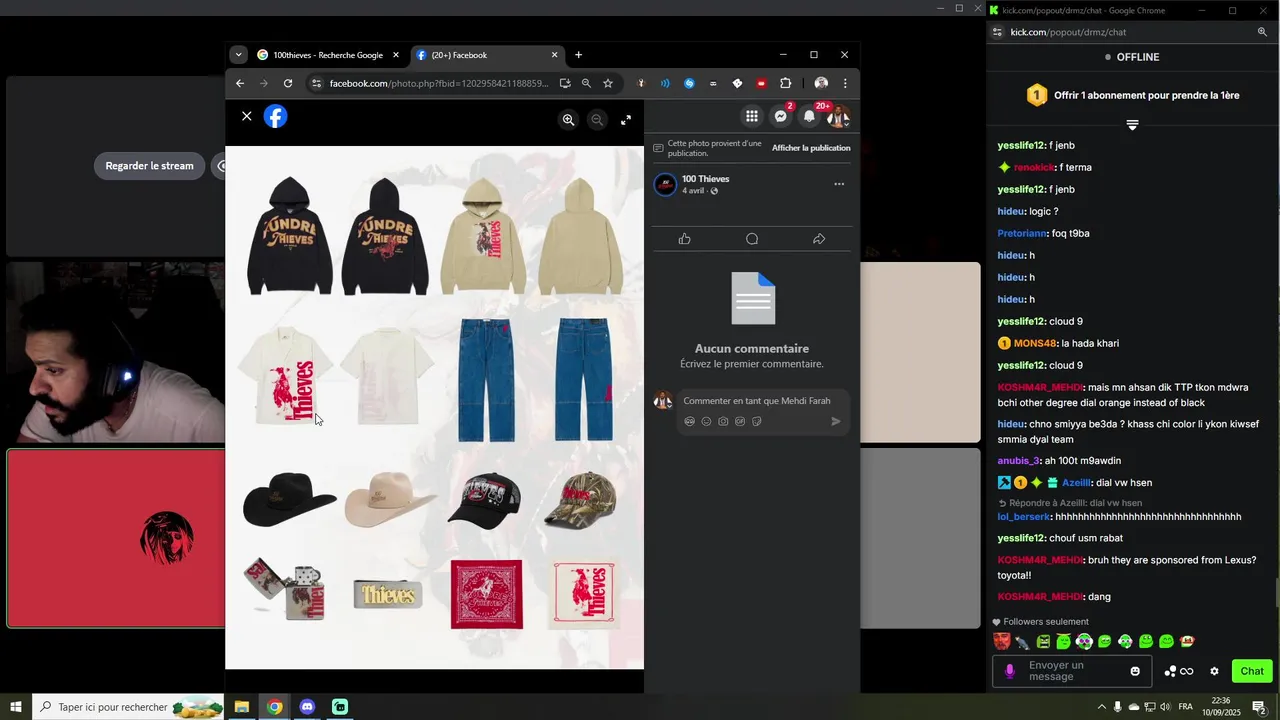The width and height of the screenshot is (1280, 720).
Task: Click the Shazam extension icon
Action: 689,84
